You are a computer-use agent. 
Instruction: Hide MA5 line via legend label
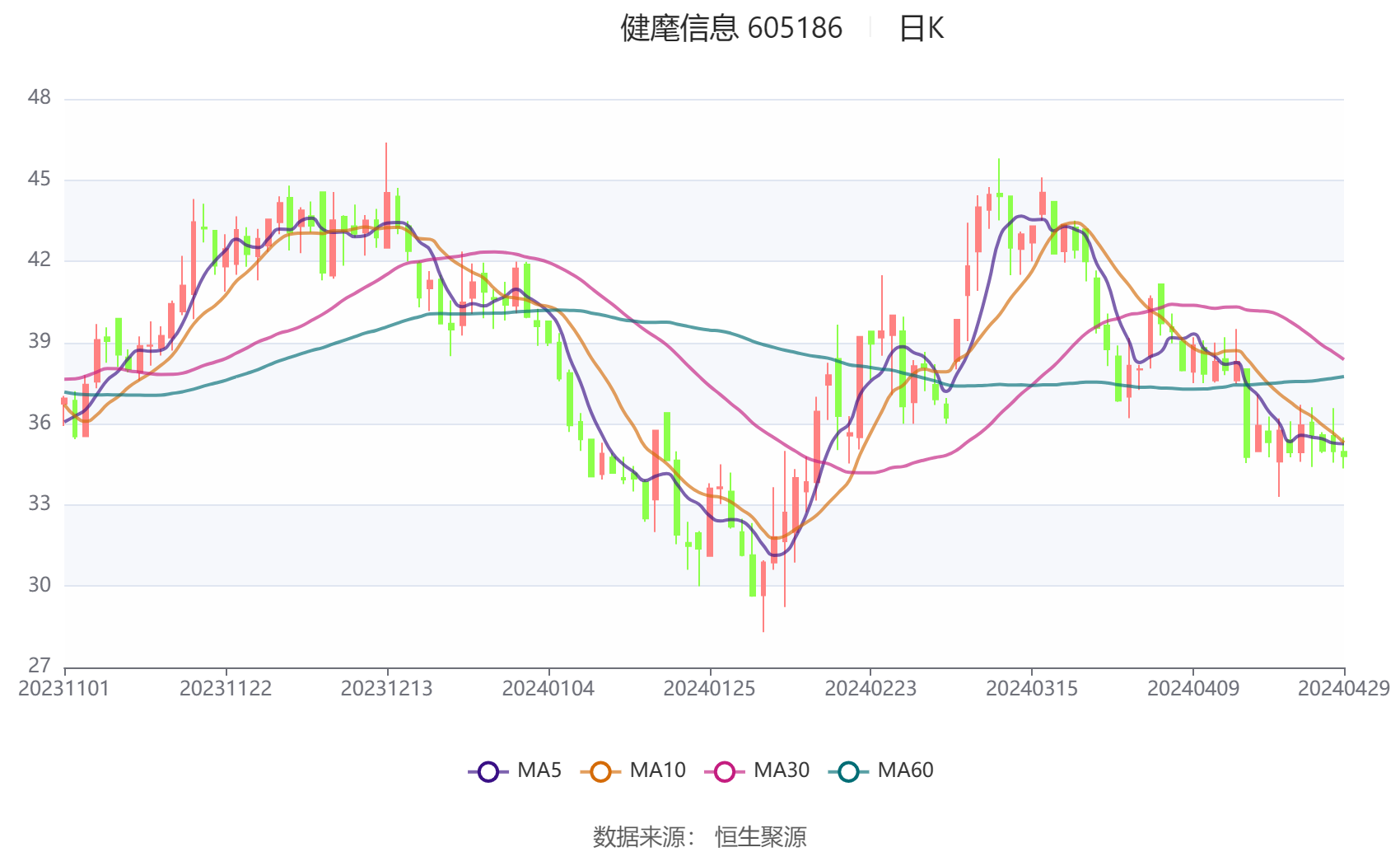click(539, 770)
